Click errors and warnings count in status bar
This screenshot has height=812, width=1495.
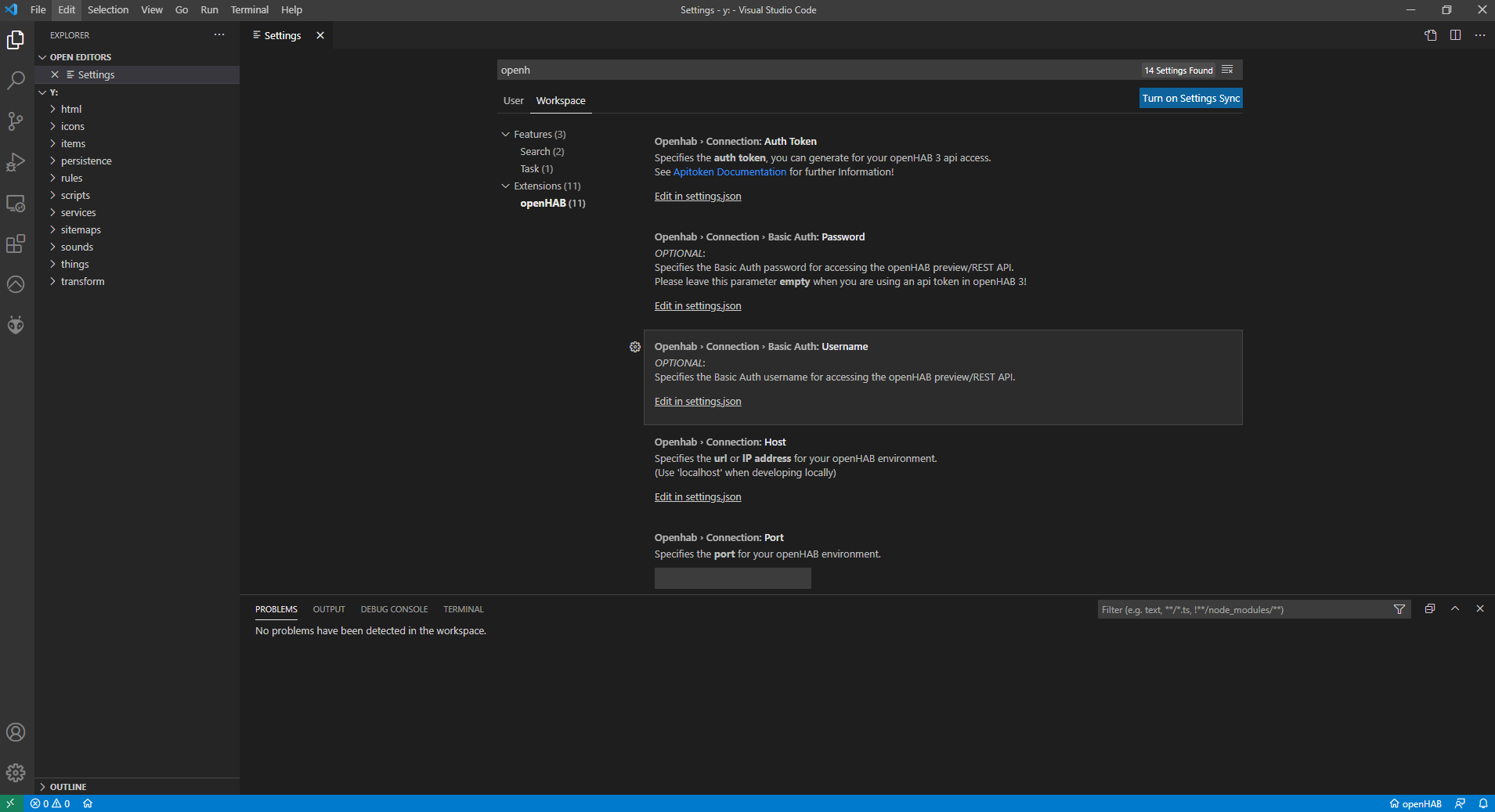pyautogui.click(x=50, y=803)
